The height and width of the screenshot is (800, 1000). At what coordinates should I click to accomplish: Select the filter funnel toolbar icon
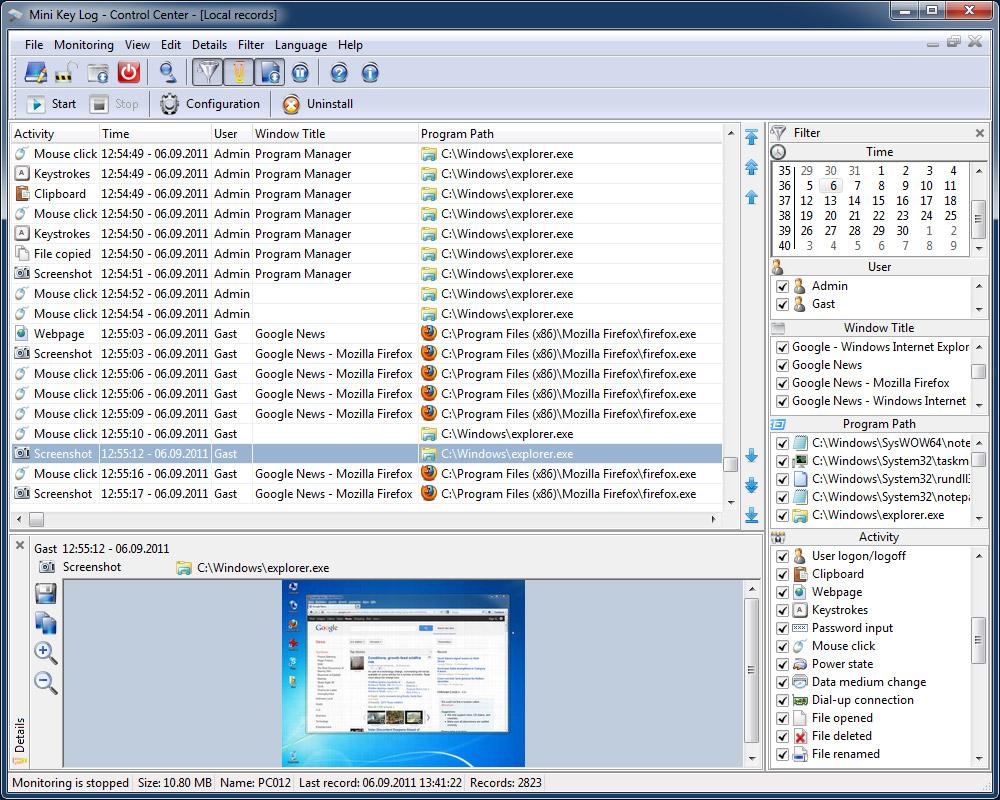(207, 71)
